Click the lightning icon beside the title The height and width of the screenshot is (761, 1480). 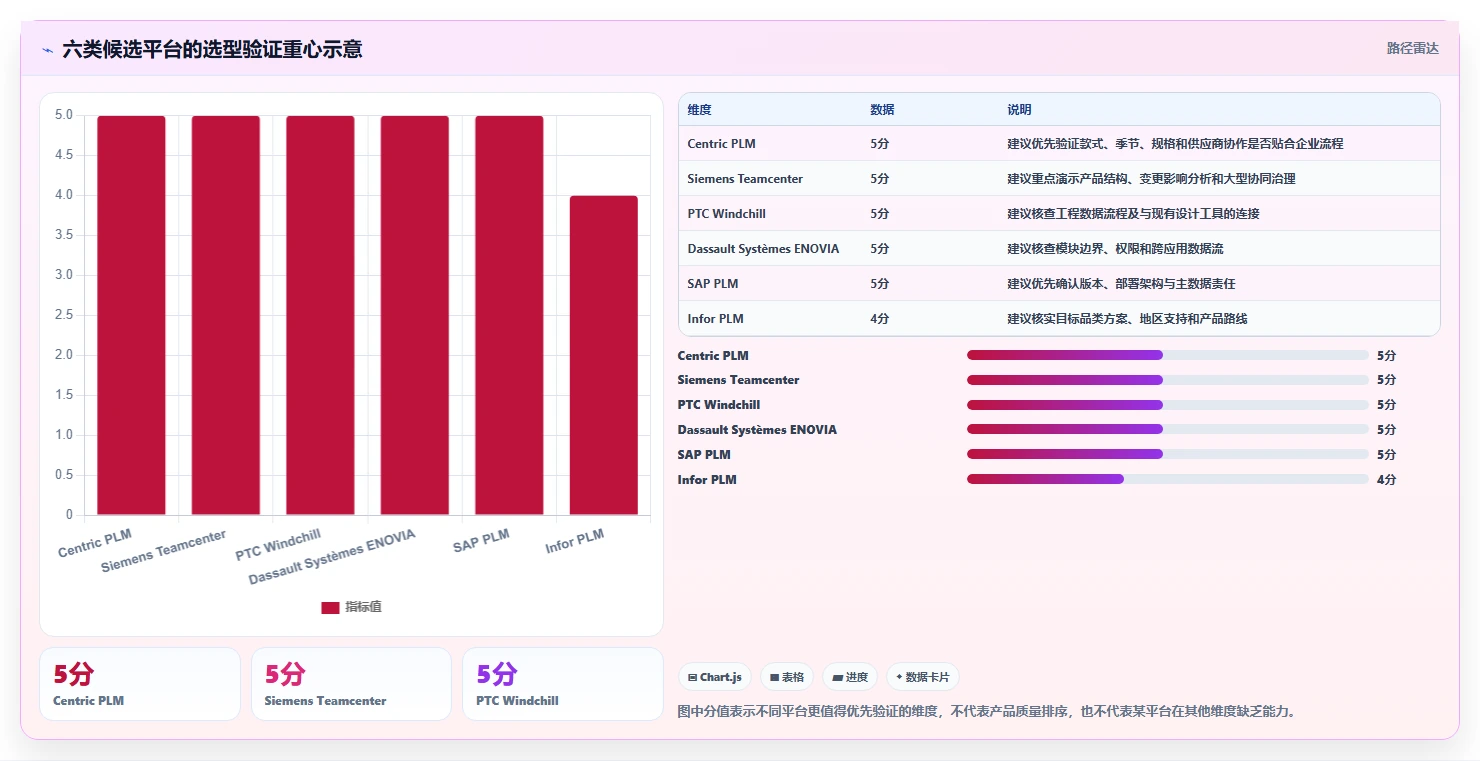click(x=48, y=49)
